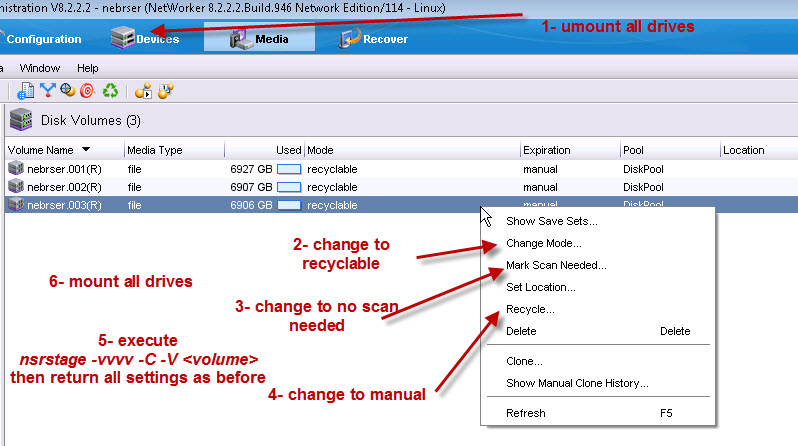Viewport: 798px width, 446px height.
Task: Select Mark Scan Needed menu entry
Action: coord(556,265)
